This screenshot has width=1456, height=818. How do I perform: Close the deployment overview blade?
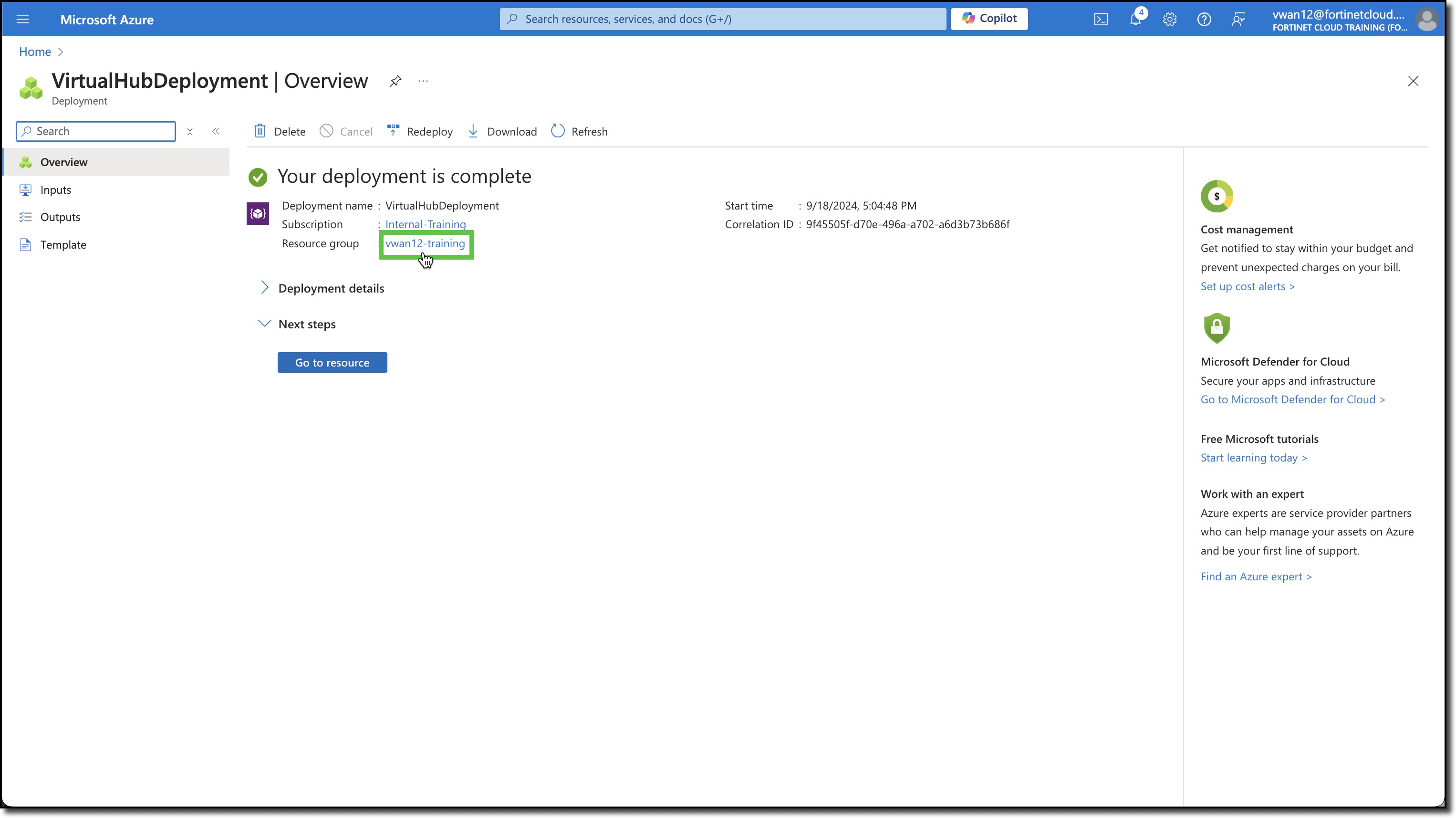point(1413,81)
